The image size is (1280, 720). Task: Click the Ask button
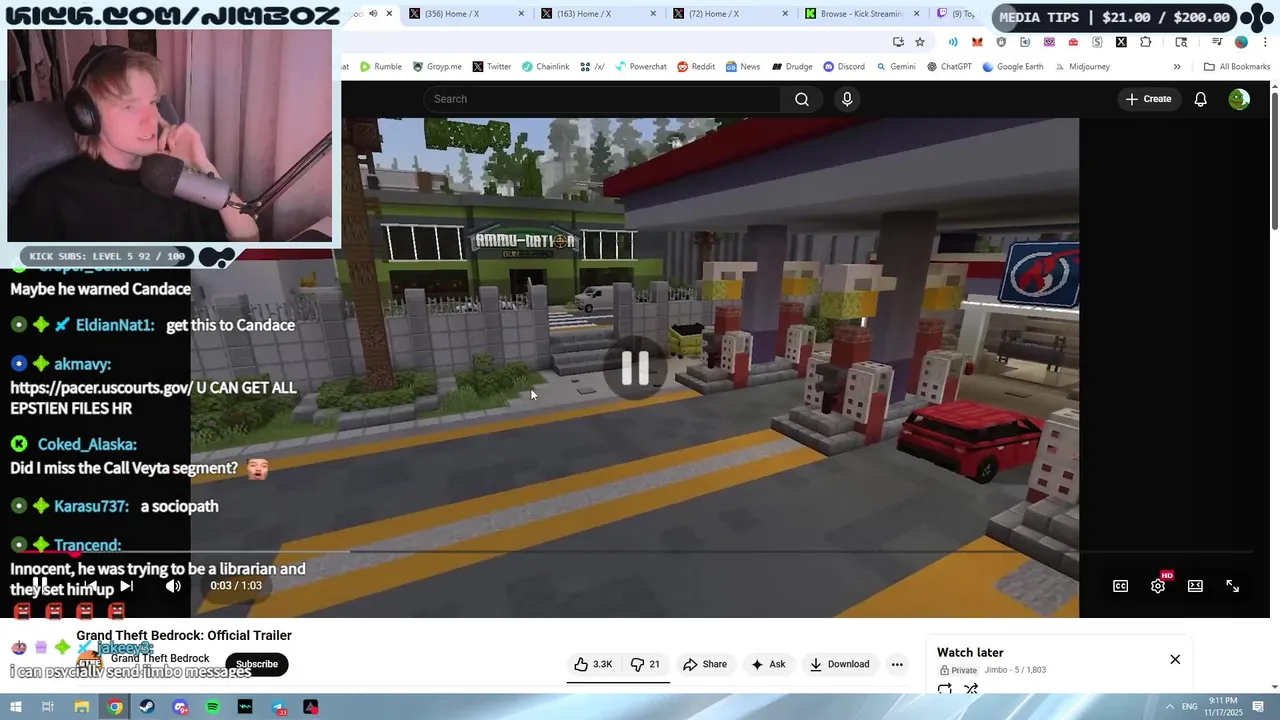768,664
